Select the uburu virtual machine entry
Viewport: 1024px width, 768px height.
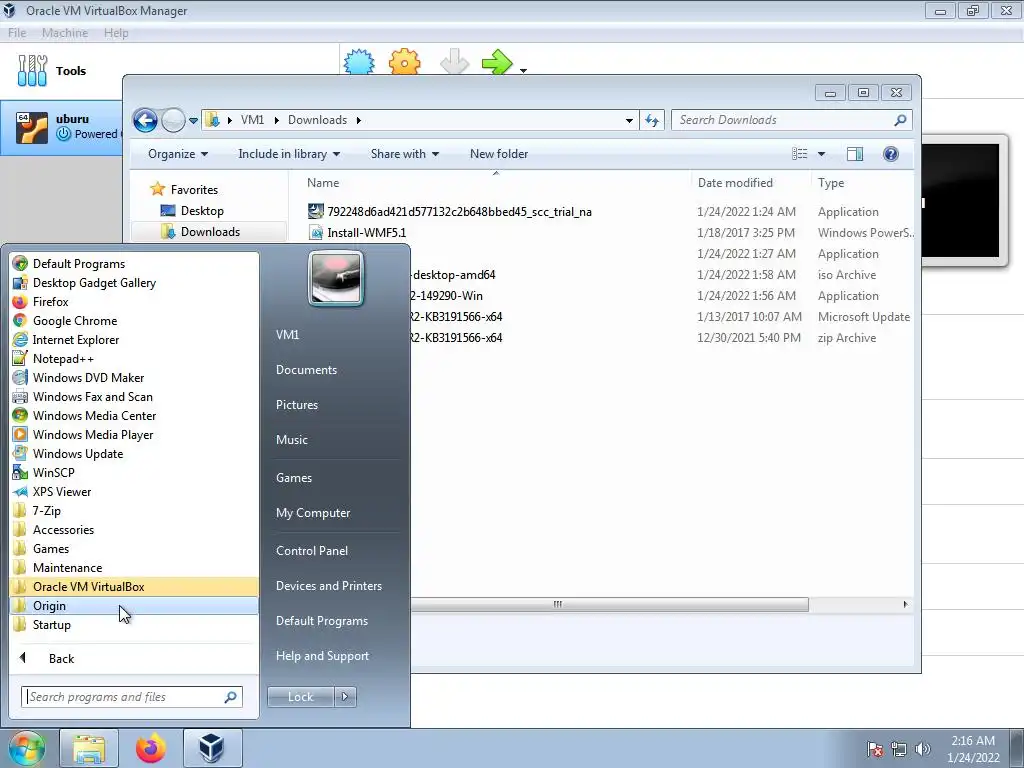tap(62, 127)
